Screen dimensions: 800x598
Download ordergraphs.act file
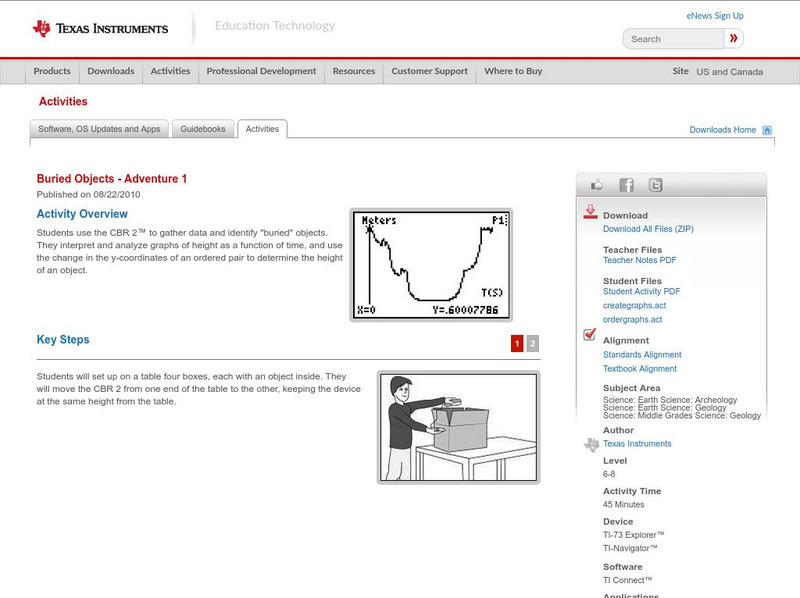[x=632, y=320]
